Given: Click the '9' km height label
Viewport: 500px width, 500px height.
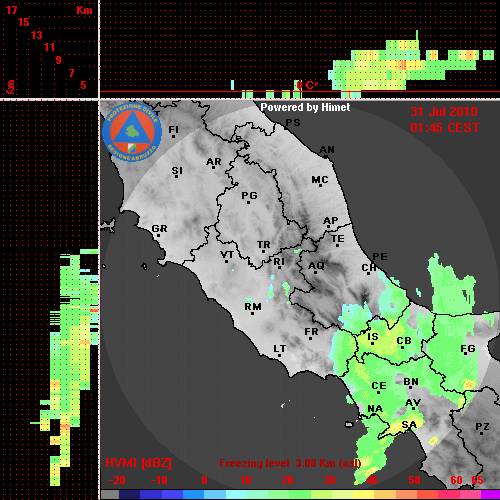Looking at the screenshot, I should click(59, 60).
